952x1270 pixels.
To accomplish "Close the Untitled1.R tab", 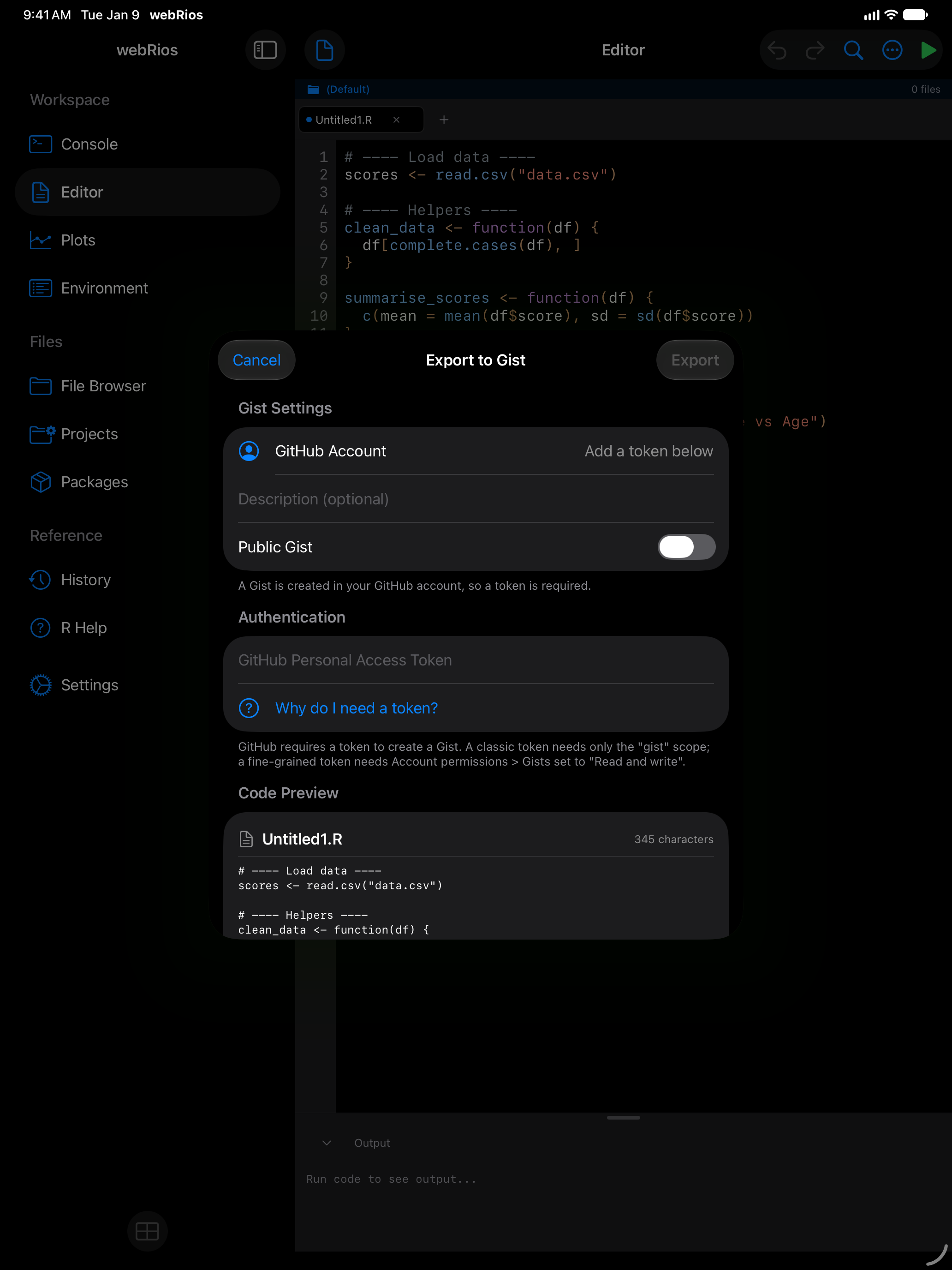I will click(x=397, y=120).
